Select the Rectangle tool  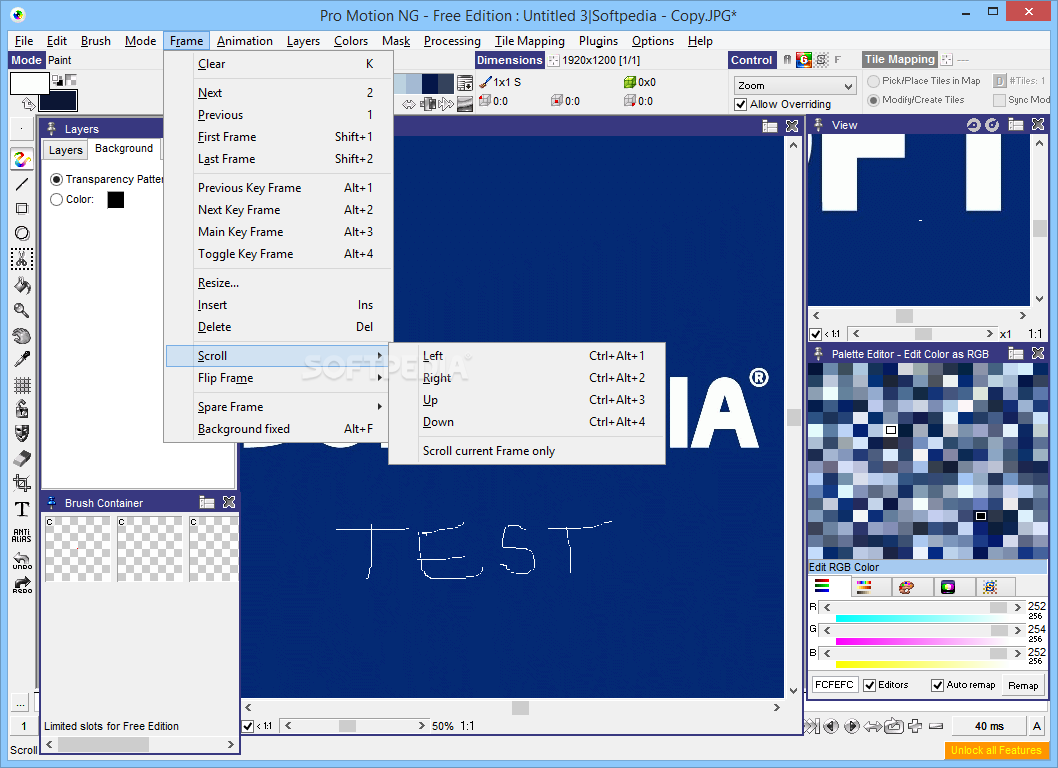click(x=22, y=209)
